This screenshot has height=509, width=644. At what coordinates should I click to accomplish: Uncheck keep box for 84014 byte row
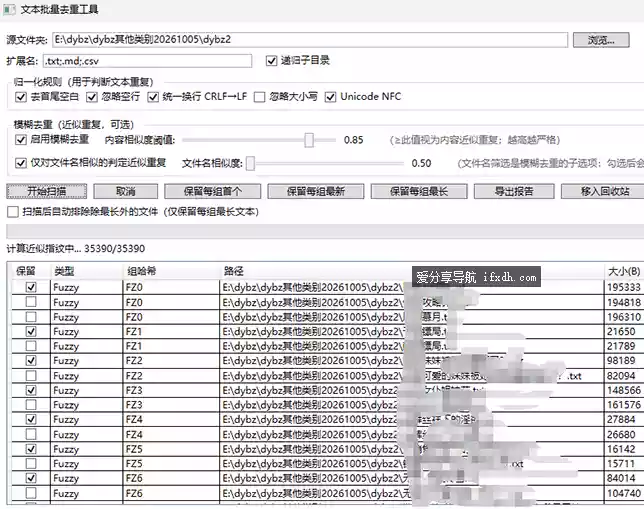coord(31,478)
